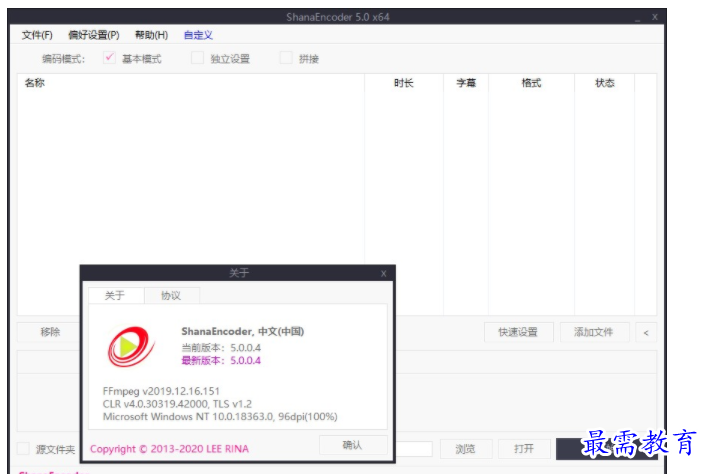Click the ShanaEncoder, 中文(中国) heading
Viewport: 705px width, 474px height.
pyautogui.click(x=242, y=331)
